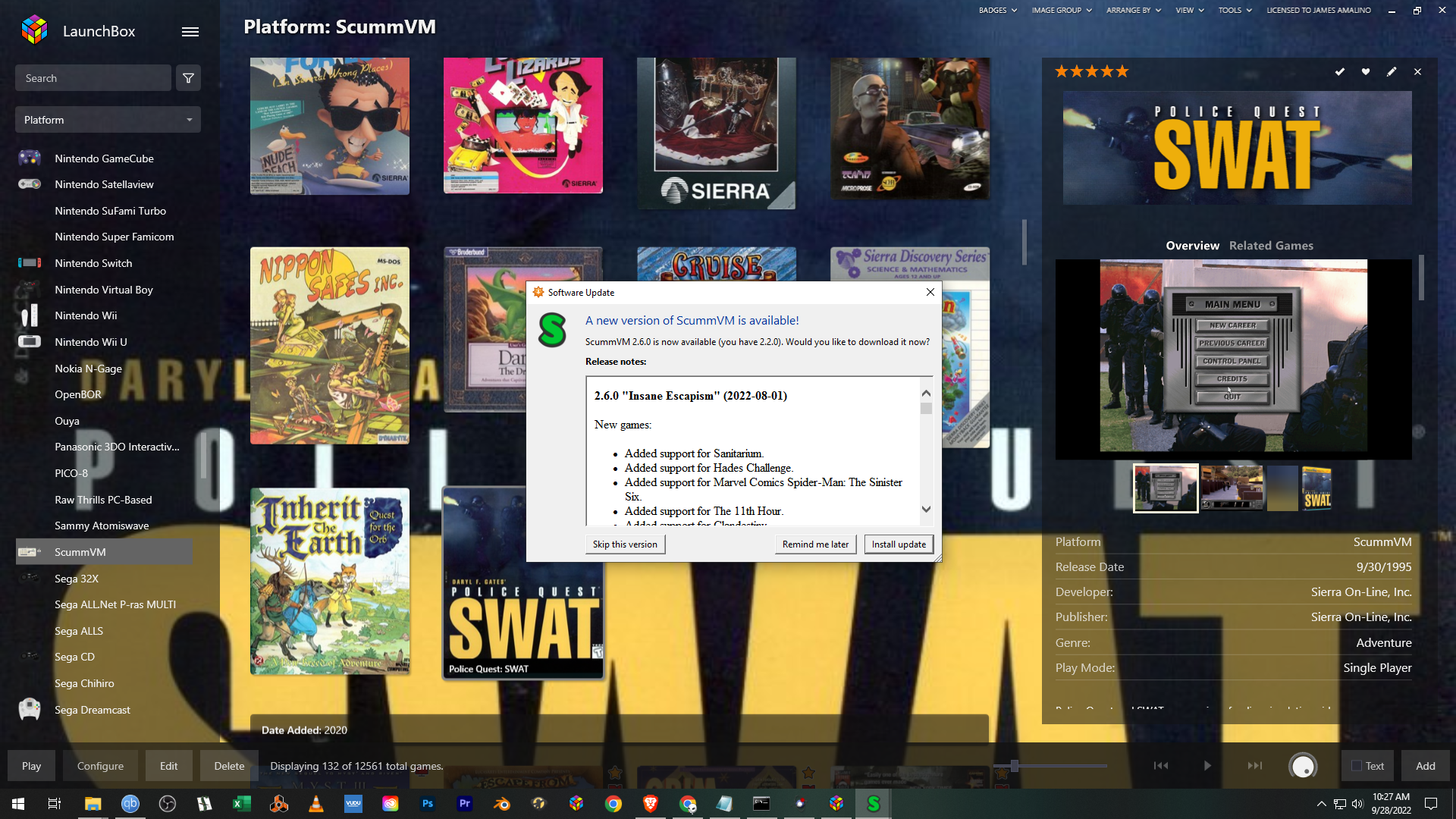Skip to previous music track

coord(1161,766)
